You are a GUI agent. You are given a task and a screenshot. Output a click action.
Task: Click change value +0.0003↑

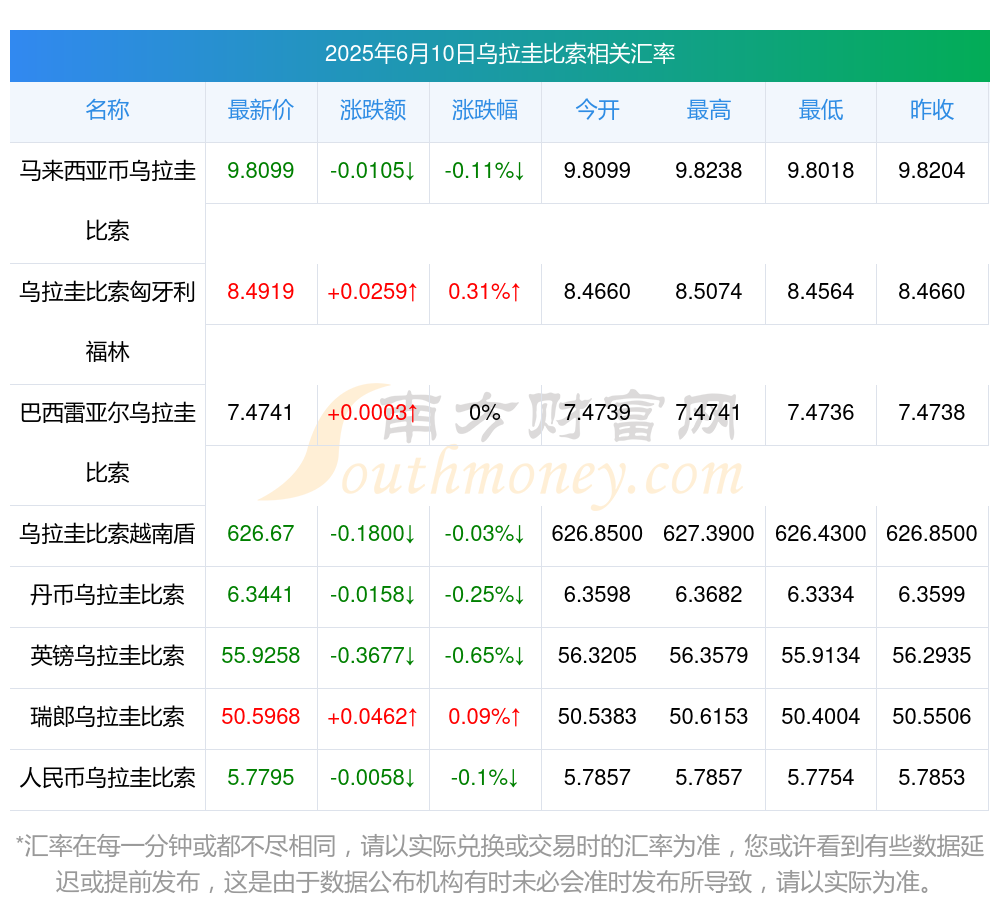coord(373,413)
